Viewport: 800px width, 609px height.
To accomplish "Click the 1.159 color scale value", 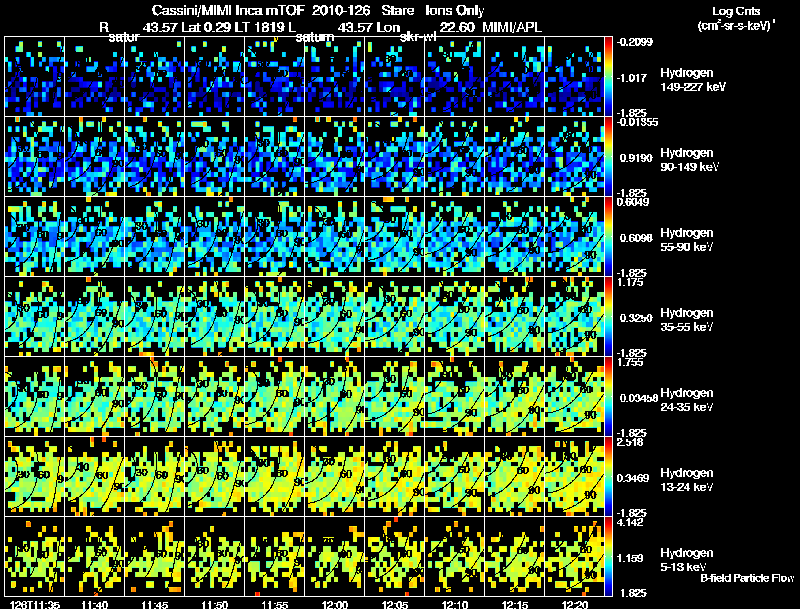I will pos(631,559).
